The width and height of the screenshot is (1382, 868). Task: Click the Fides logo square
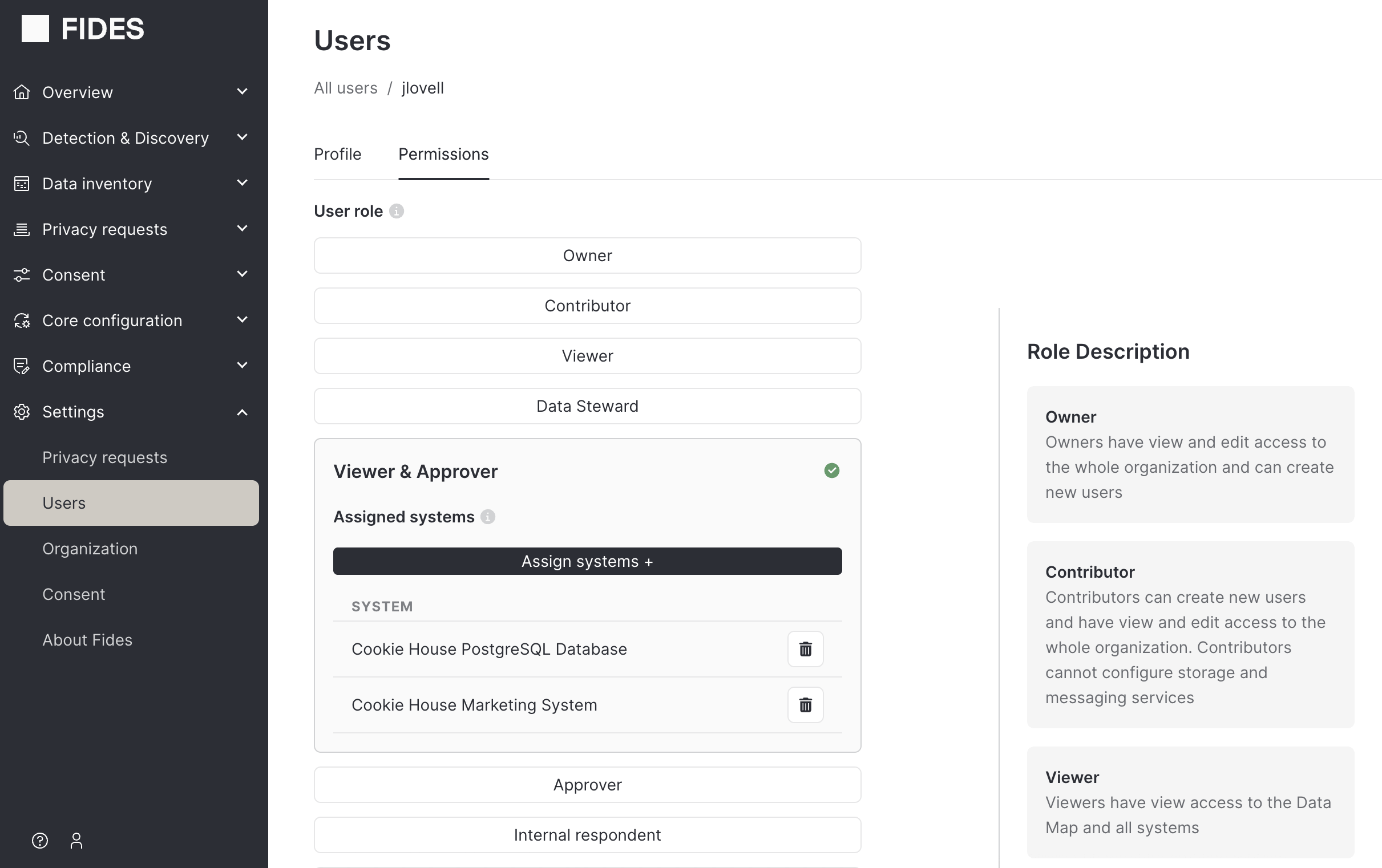[x=35, y=29]
